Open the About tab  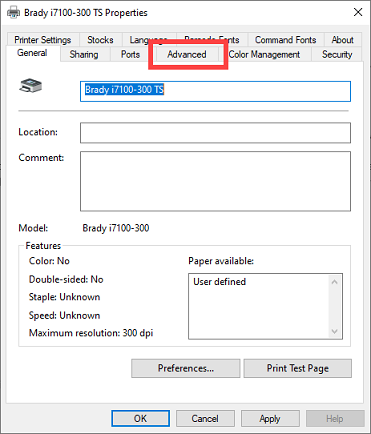click(x=343, y=40)
